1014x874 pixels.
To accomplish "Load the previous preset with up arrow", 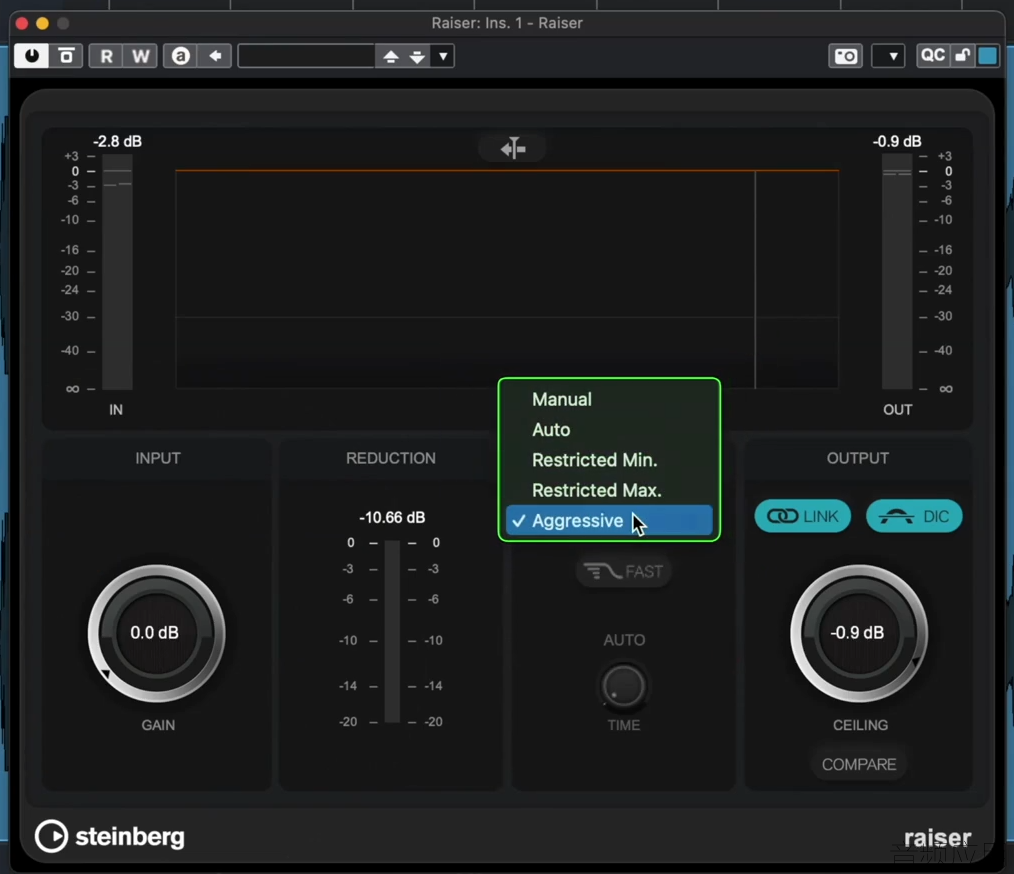I will pos(391,56).
